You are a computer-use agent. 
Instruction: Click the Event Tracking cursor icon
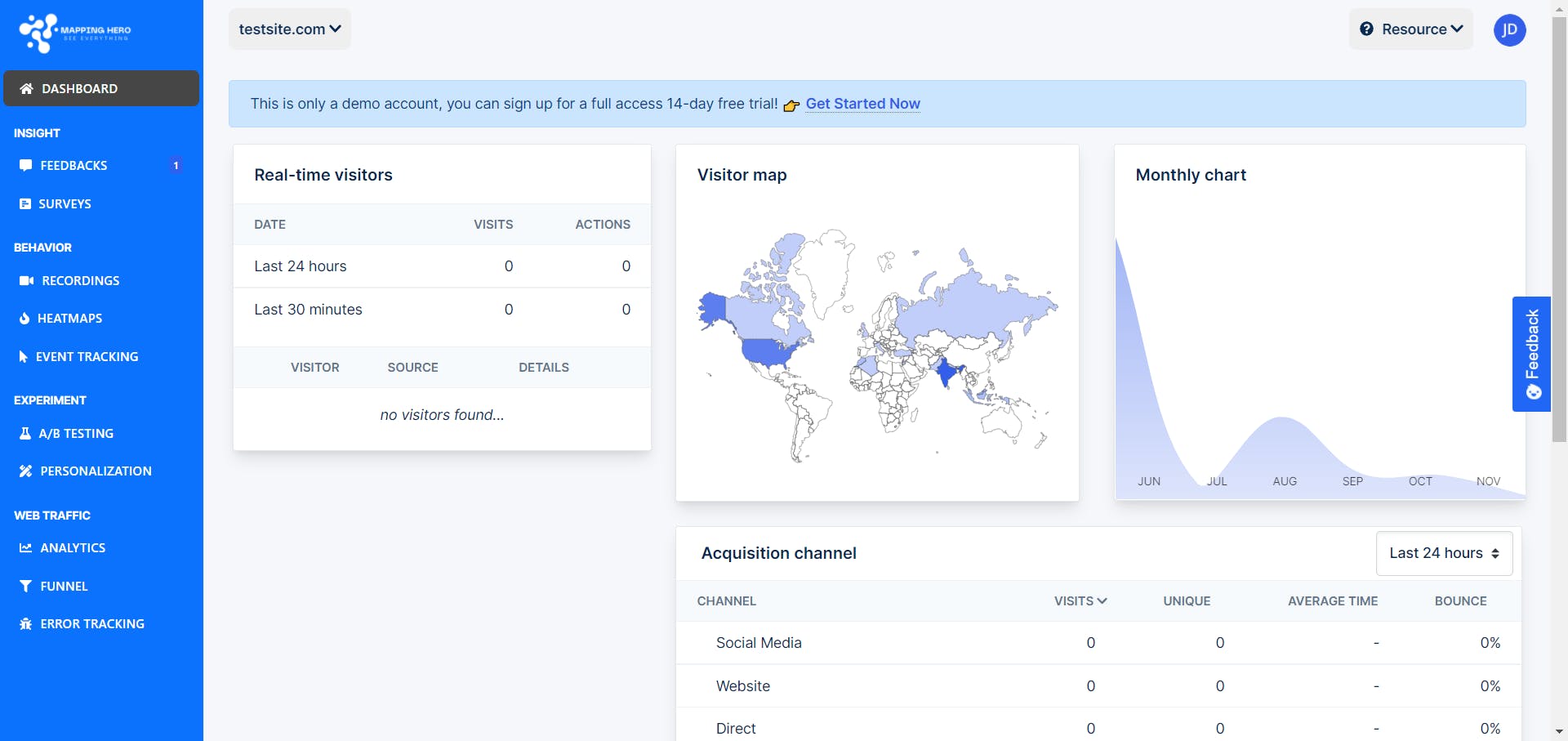(24, 356)
